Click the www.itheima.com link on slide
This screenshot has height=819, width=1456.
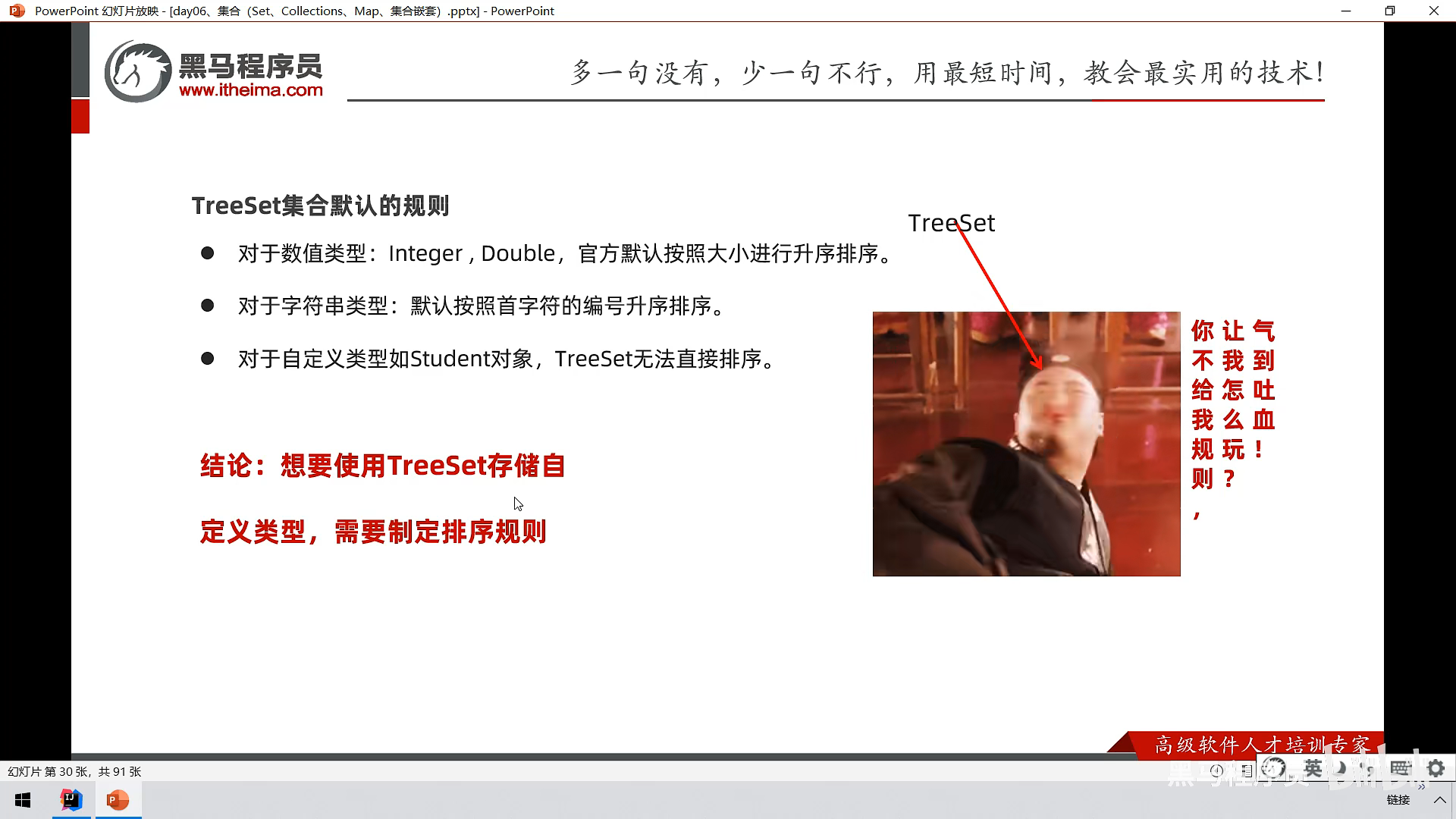click(x=250, y=90)
